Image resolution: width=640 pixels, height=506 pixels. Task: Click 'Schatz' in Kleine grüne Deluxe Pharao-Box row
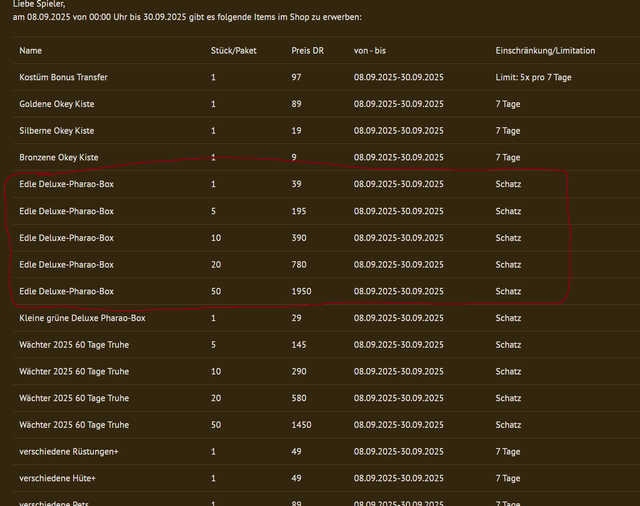pos(508,318)
